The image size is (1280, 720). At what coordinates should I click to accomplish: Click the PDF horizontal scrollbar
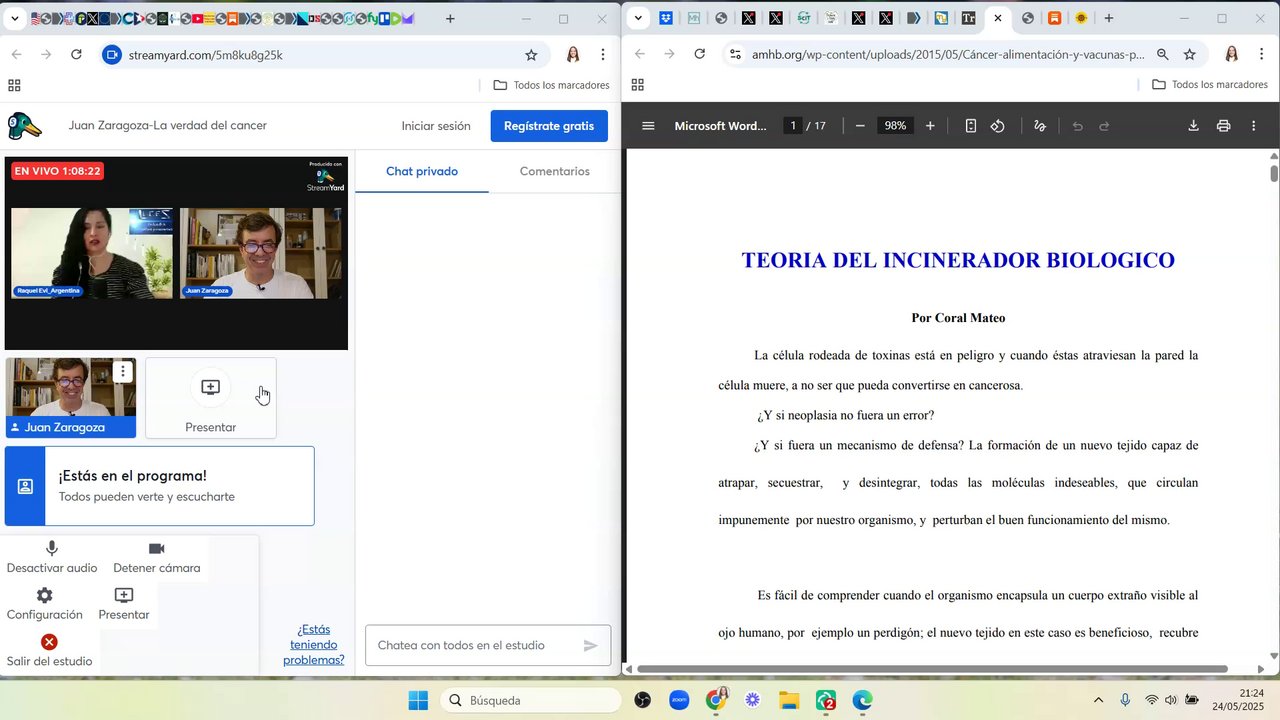tap(930, 669)
